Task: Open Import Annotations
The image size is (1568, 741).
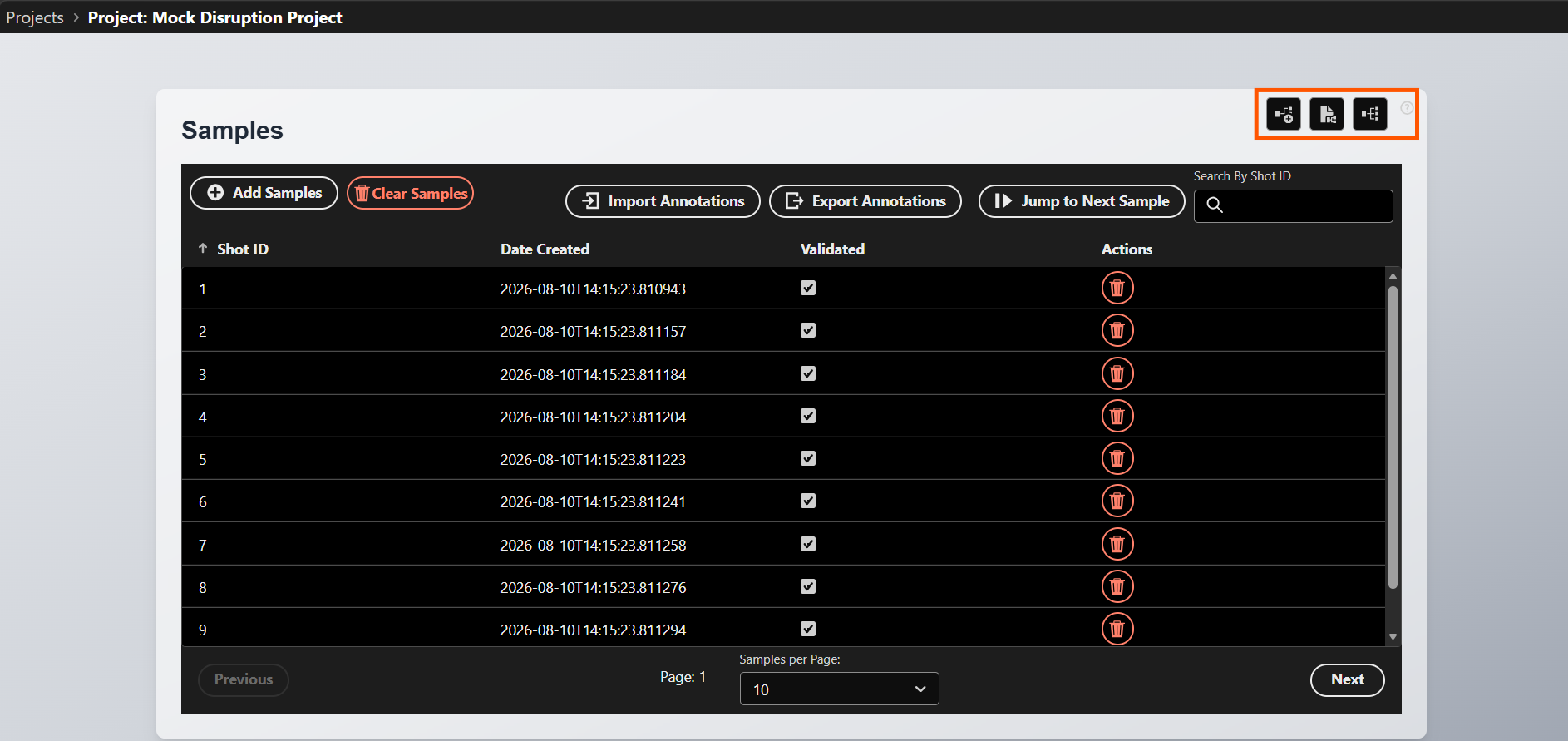Action: [663, 201]
